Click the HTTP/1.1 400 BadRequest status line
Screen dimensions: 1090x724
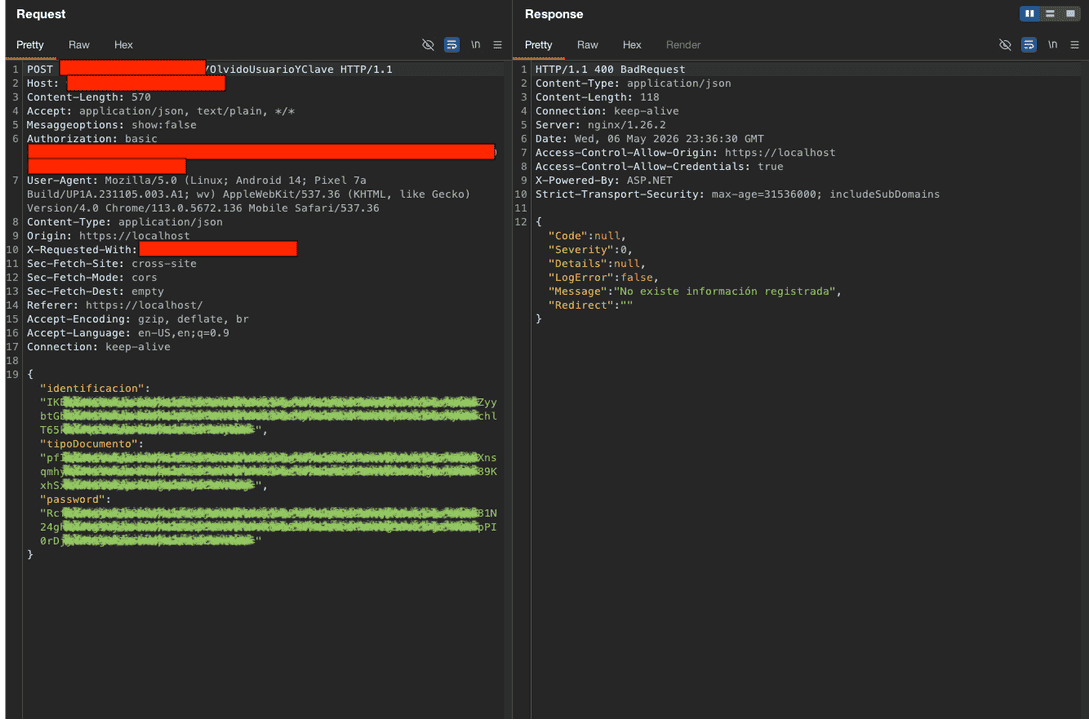[x=610, y=70]
